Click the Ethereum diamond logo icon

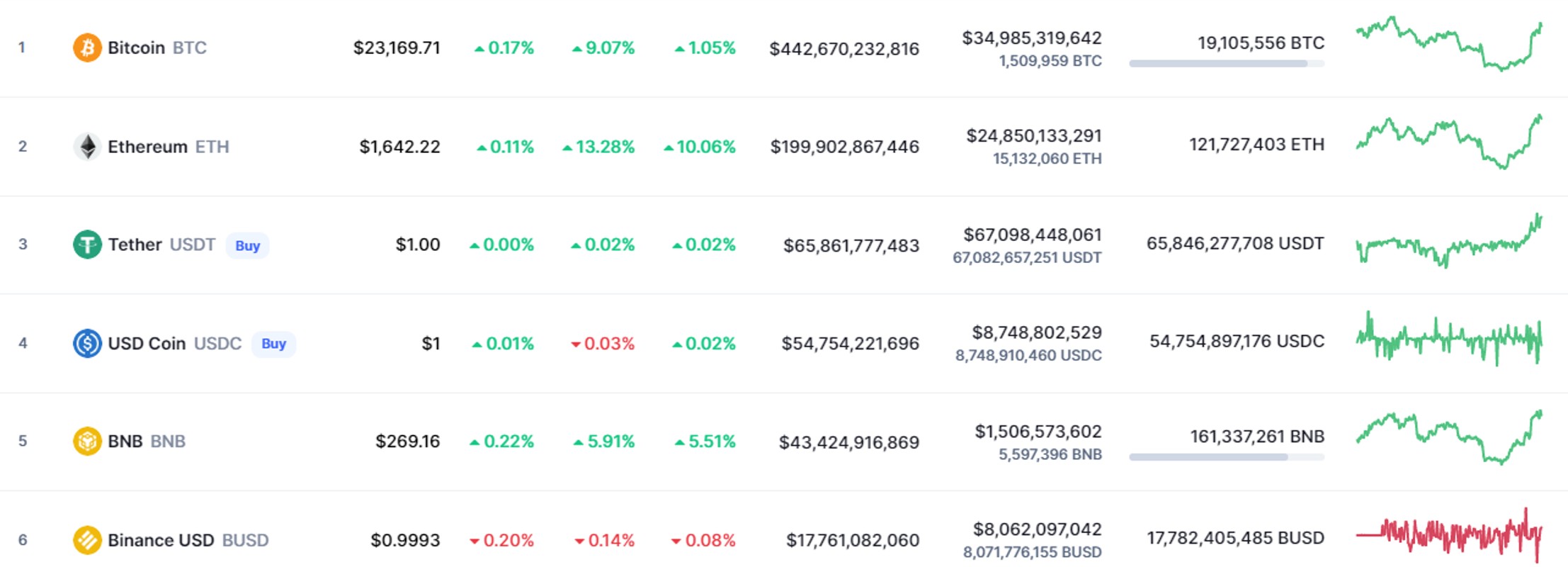coord(87,147)
